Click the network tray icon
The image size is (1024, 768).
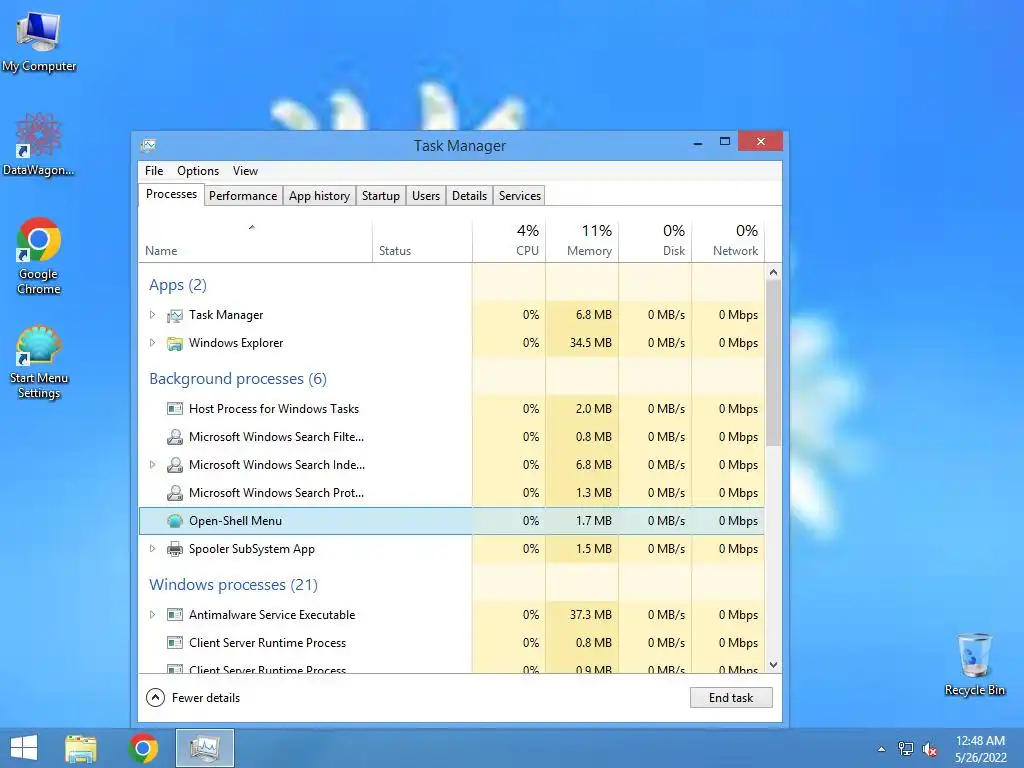tap(906, 749)
